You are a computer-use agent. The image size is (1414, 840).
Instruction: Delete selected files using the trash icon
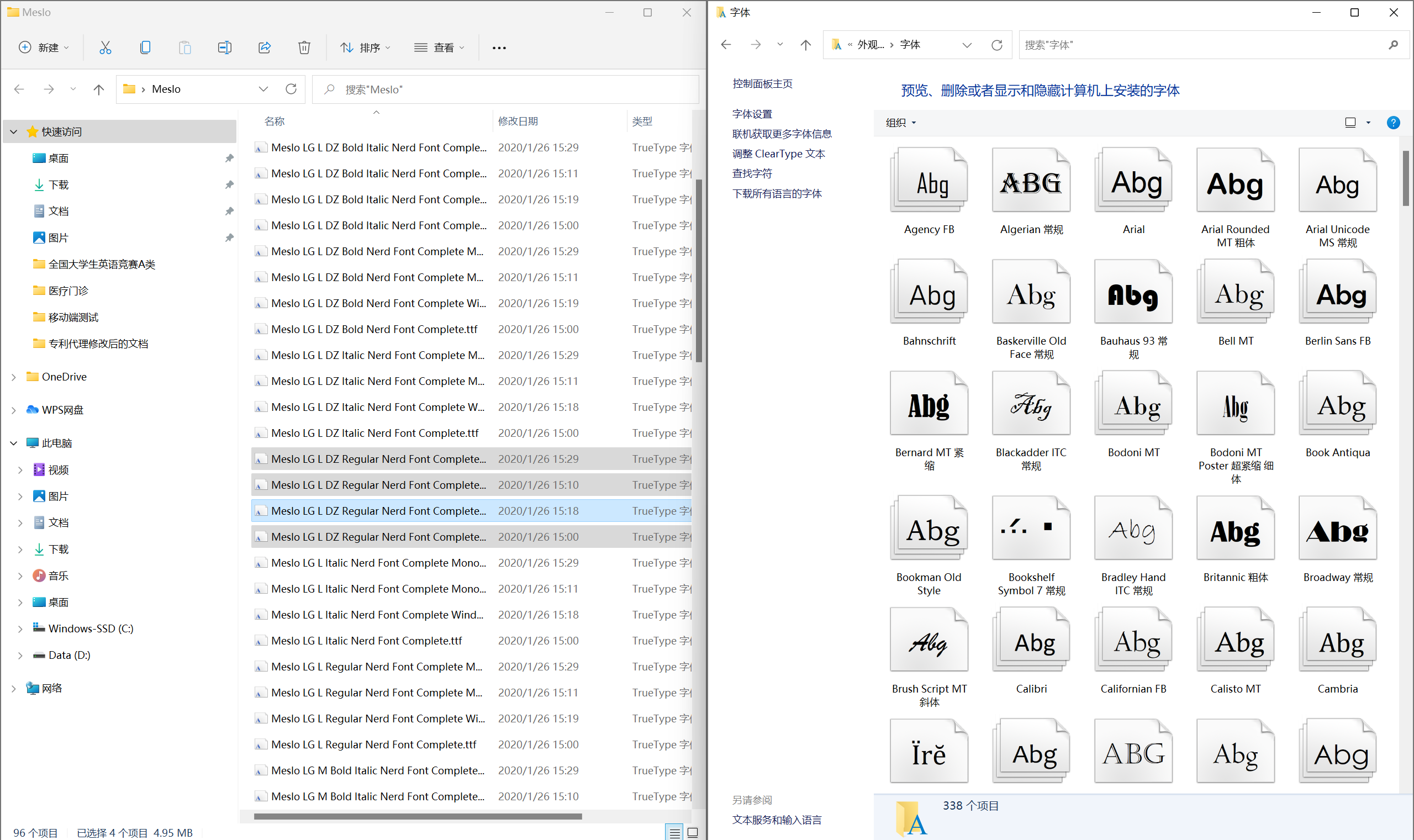(x=304, y=47)
